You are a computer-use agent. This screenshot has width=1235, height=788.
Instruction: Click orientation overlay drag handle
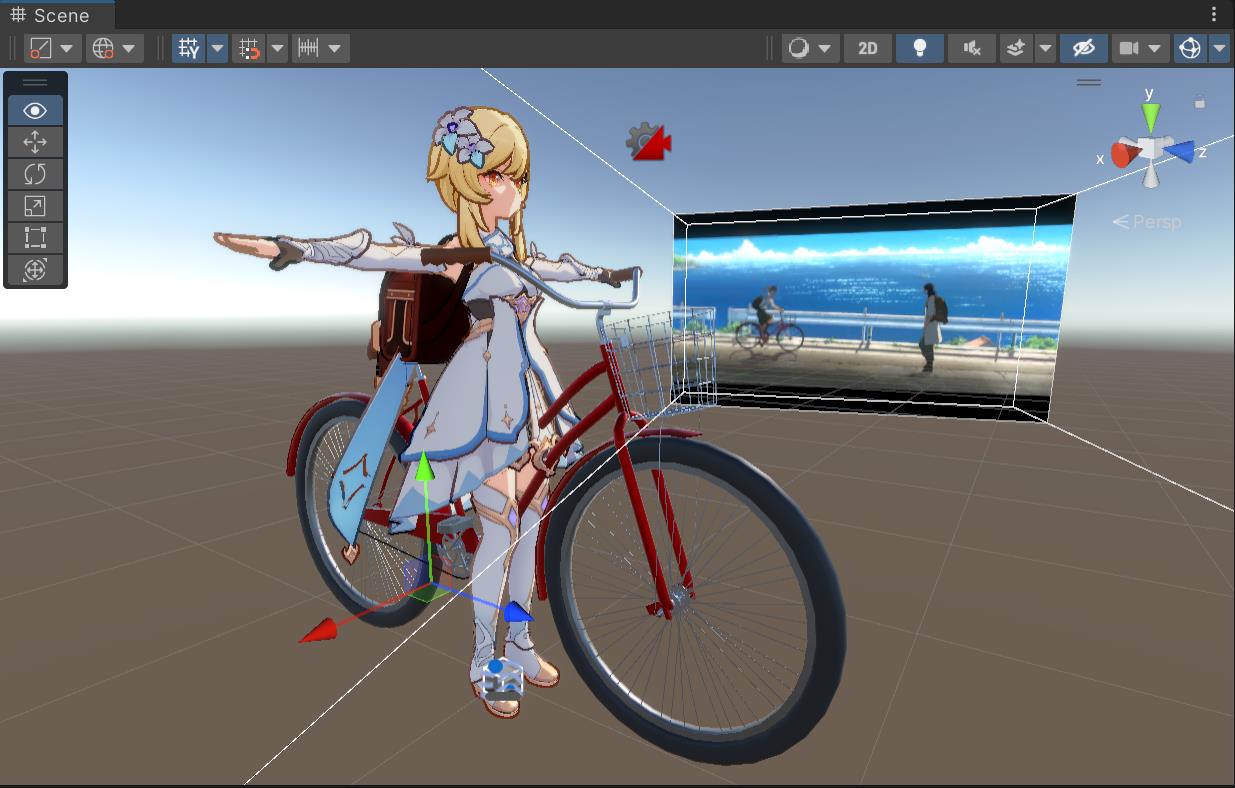click(x=1089, y=82)
